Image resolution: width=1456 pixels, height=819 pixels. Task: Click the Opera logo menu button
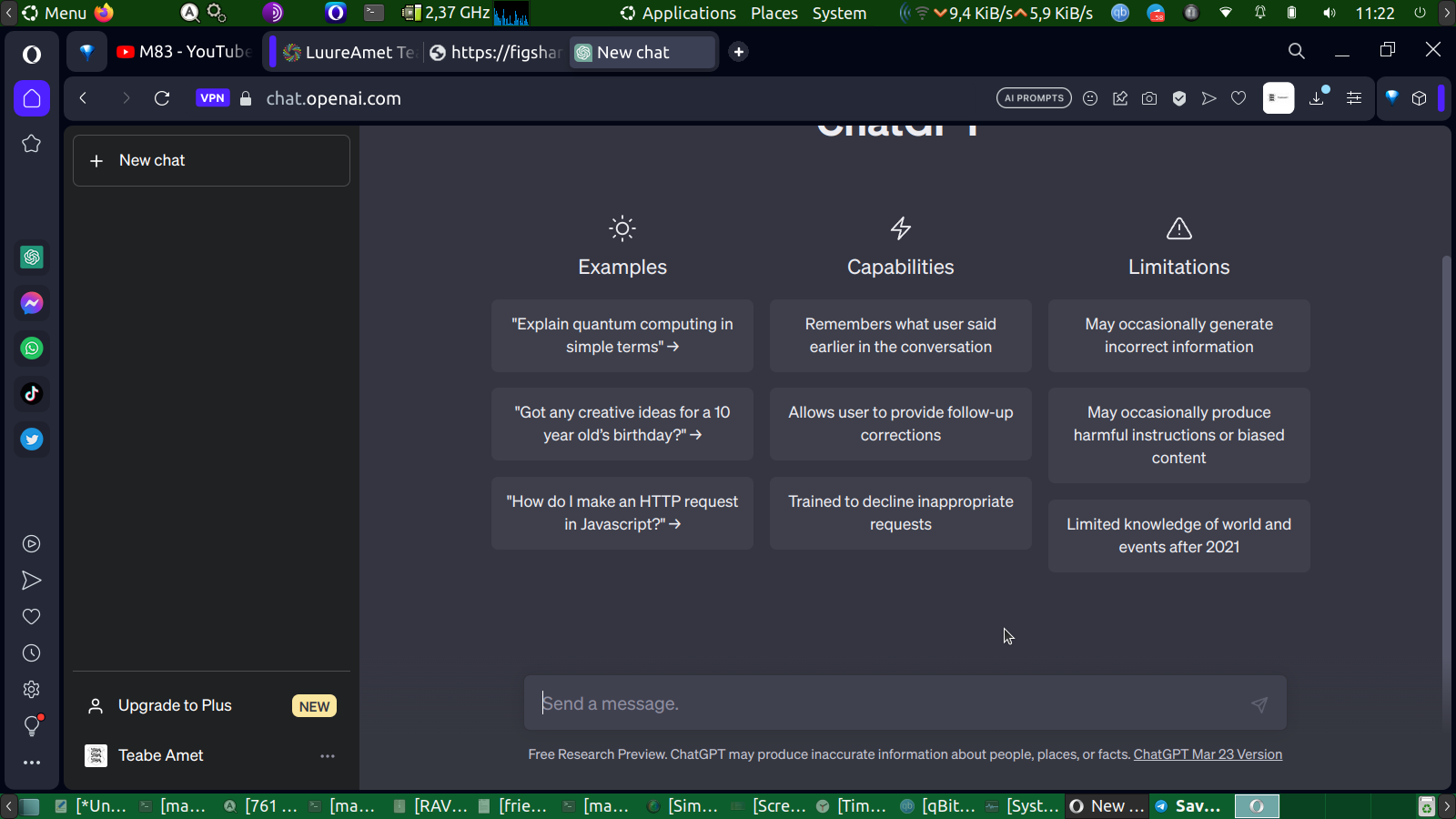32,55
